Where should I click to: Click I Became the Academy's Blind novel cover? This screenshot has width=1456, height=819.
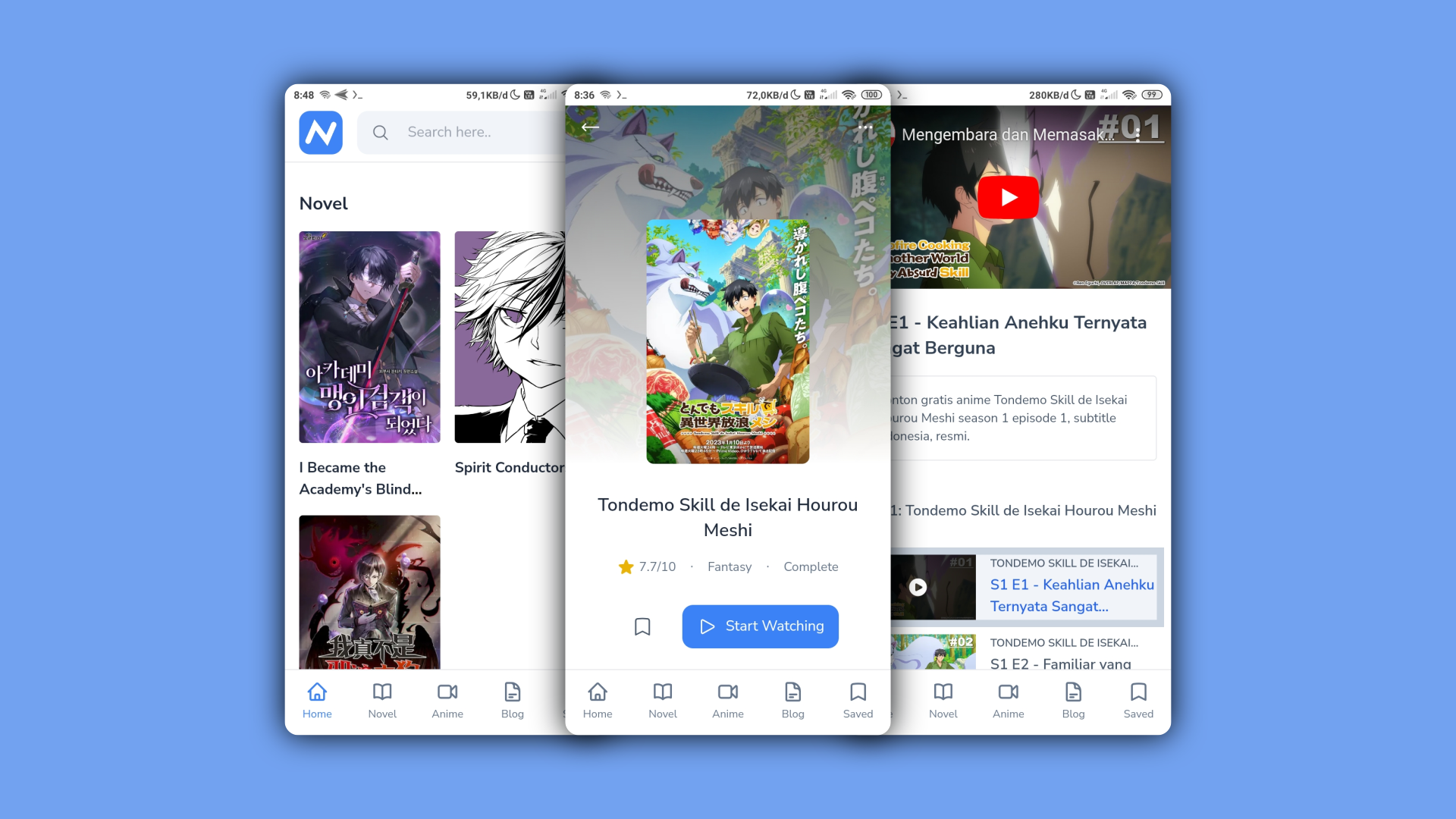(x=369, y=336)
